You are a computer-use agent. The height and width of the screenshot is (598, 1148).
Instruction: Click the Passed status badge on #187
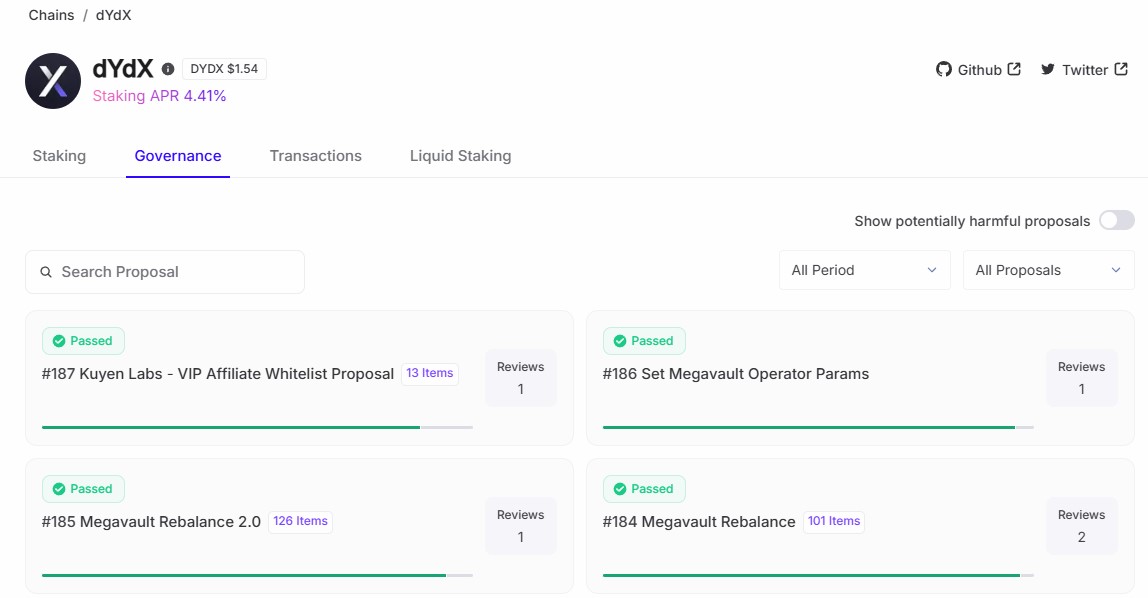[83, 341]
